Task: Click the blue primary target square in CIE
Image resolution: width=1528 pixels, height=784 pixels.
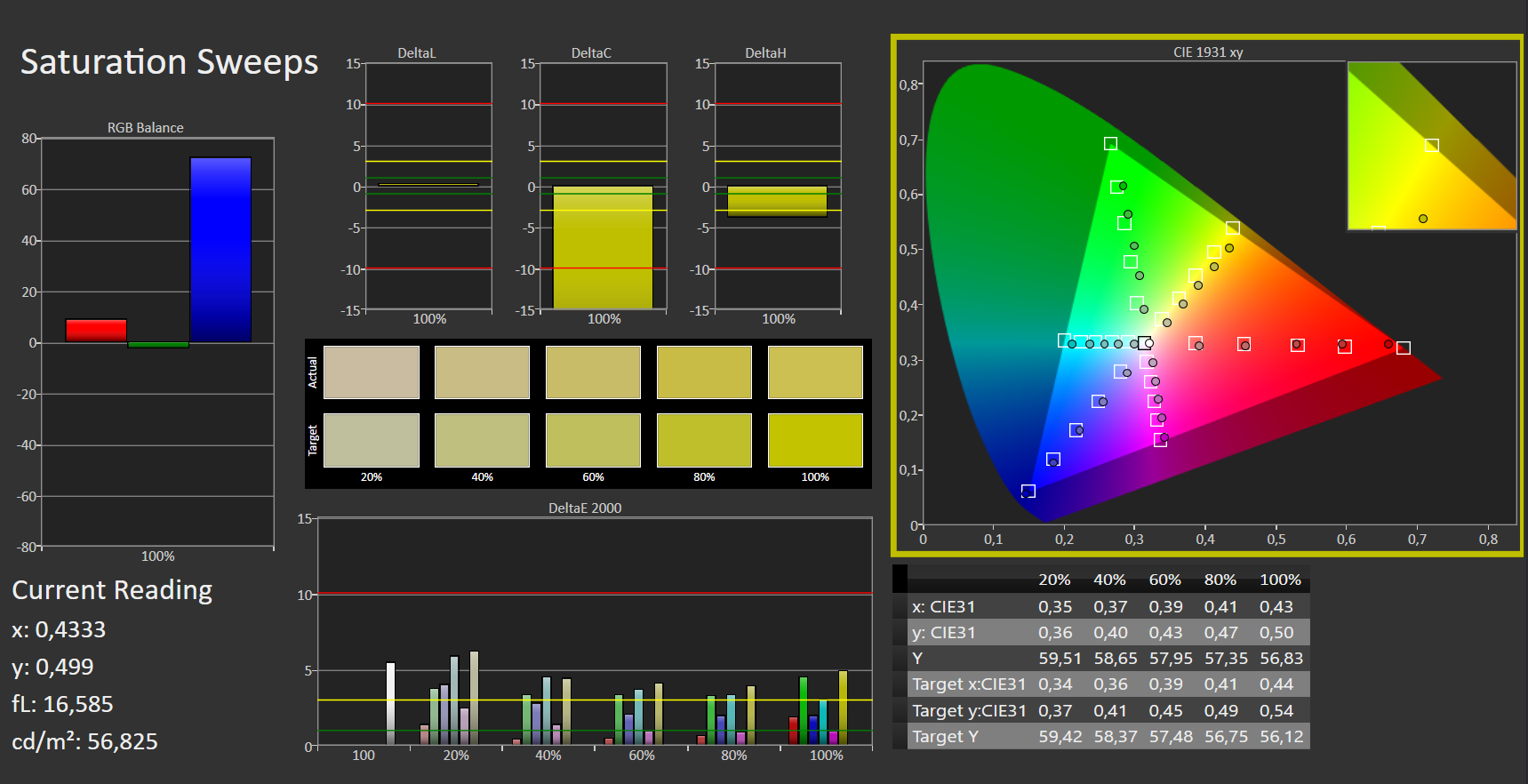Action: coord(1028,492)
